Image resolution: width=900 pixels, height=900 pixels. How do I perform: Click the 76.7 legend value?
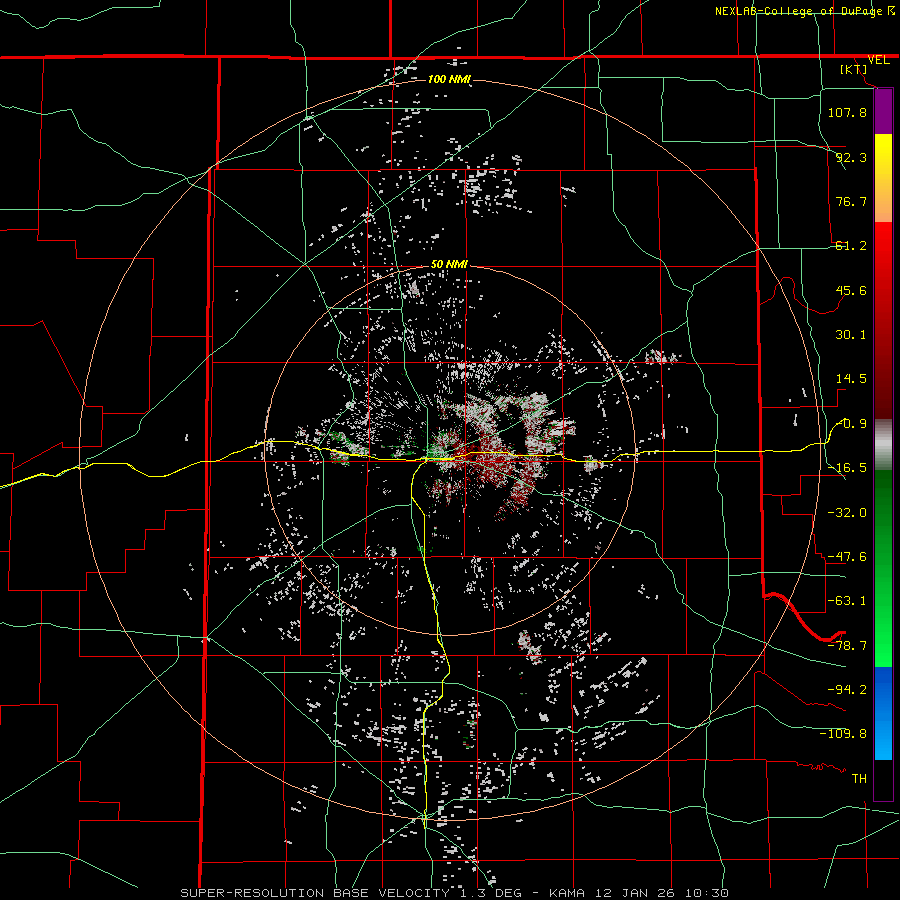[851, 201]
